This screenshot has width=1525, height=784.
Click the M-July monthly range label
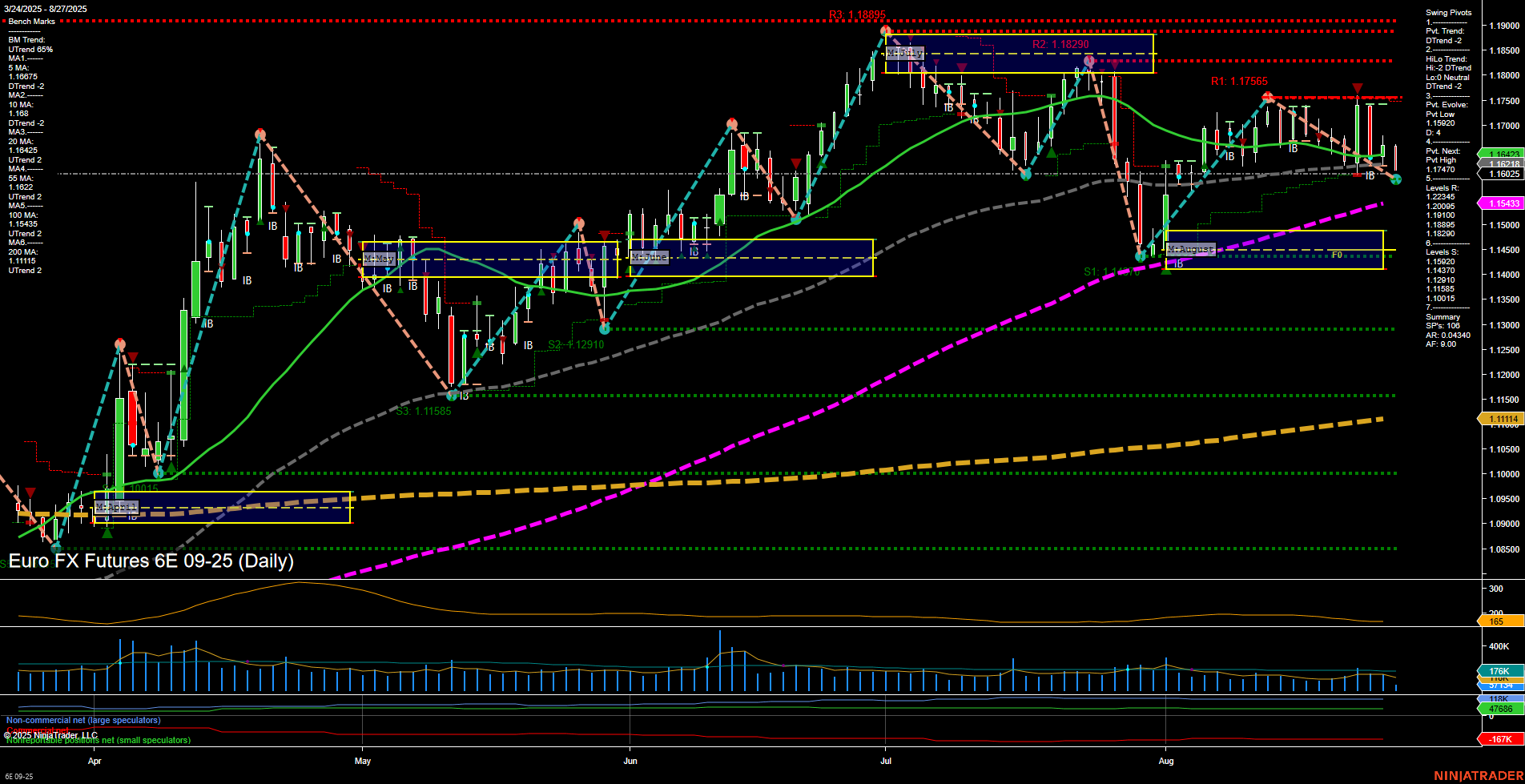905,53
